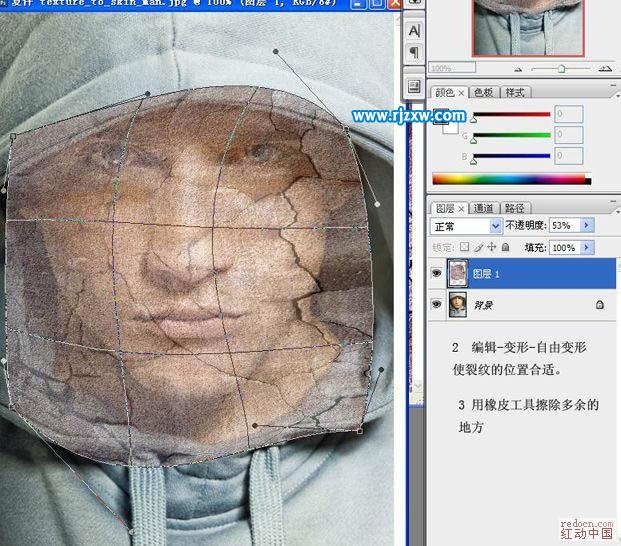This screenshot has width=621, height=546.
Task: Click the Navigator preview thumbnail
Action: coord(528,27)
